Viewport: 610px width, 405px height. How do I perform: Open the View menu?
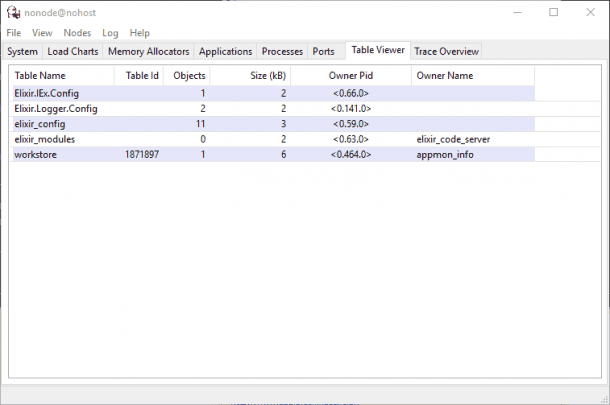pos(42,33)
